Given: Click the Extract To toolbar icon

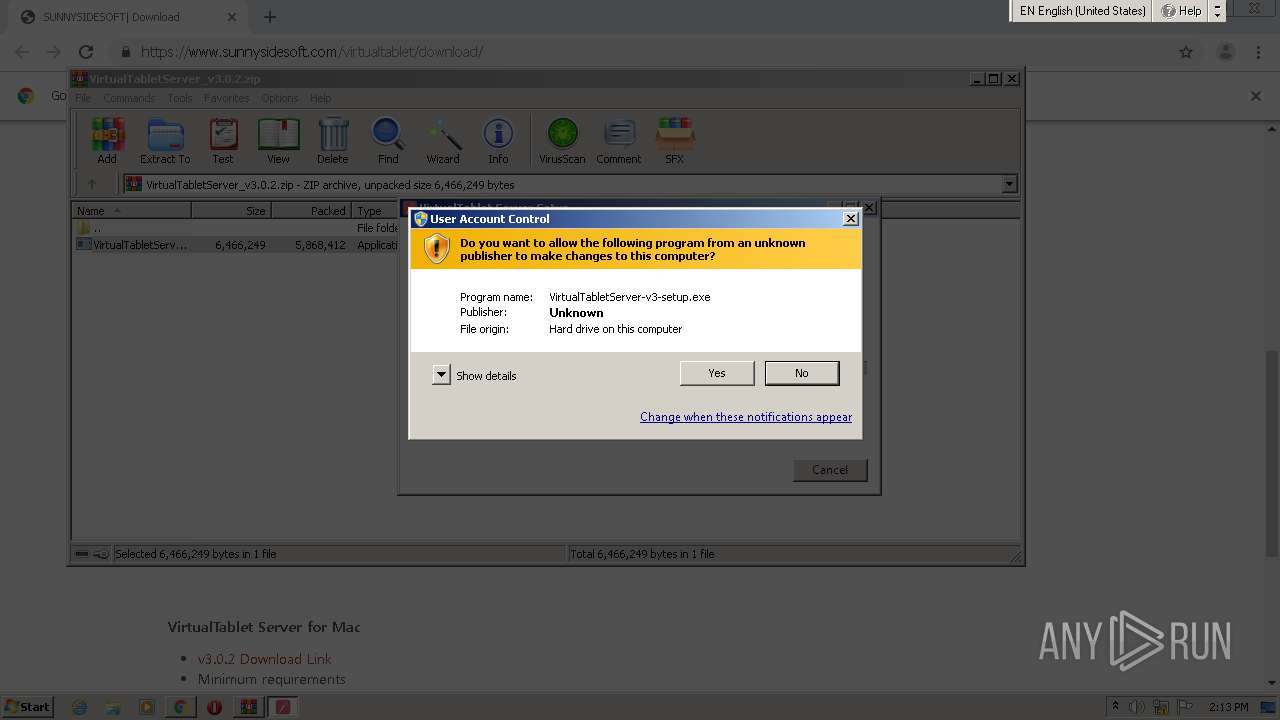Looking at the screenshot, I should point(165,141).
